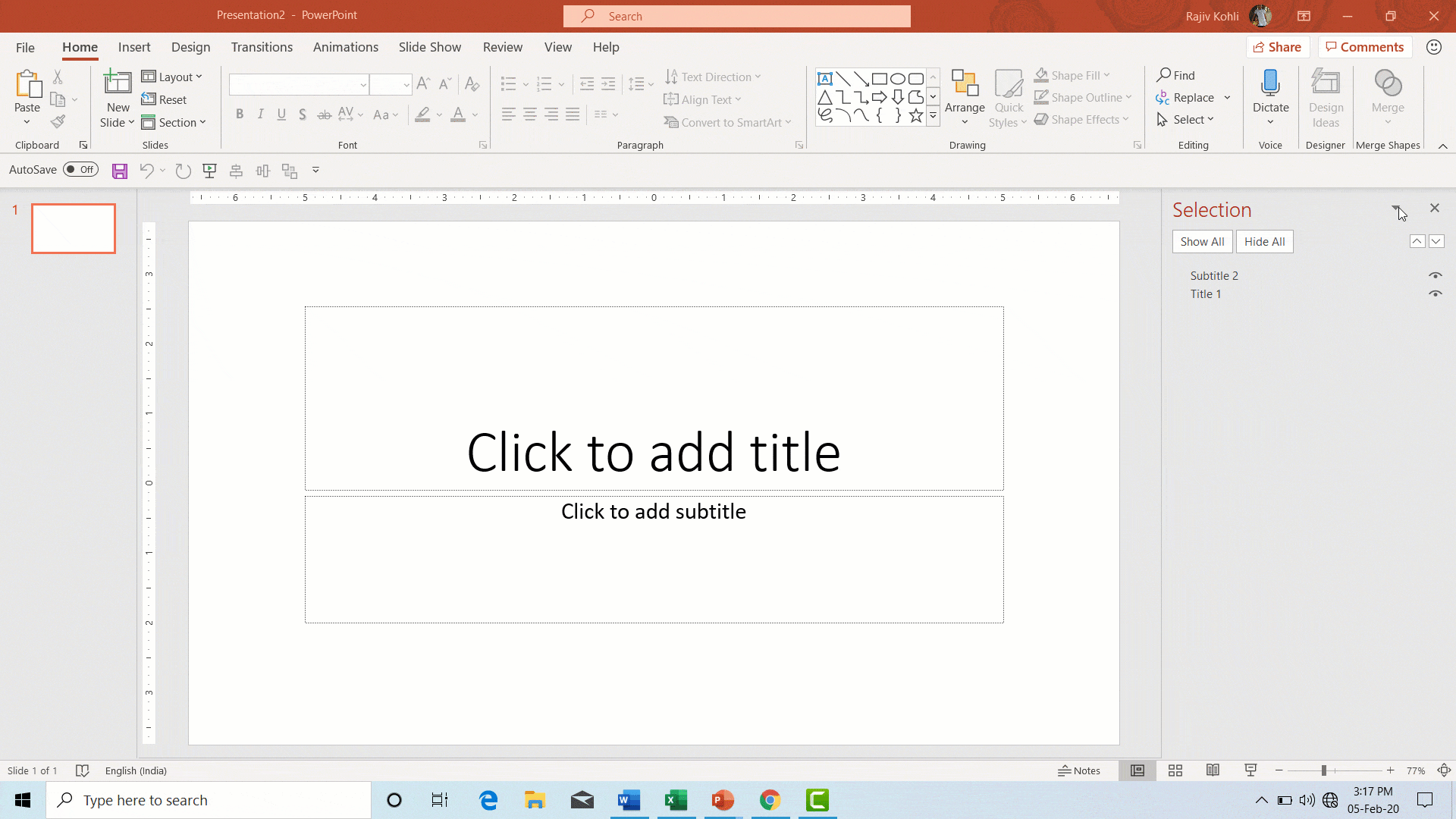Open the Select menu in Editing group
1456x819 pixels.
pos(1186,119)
